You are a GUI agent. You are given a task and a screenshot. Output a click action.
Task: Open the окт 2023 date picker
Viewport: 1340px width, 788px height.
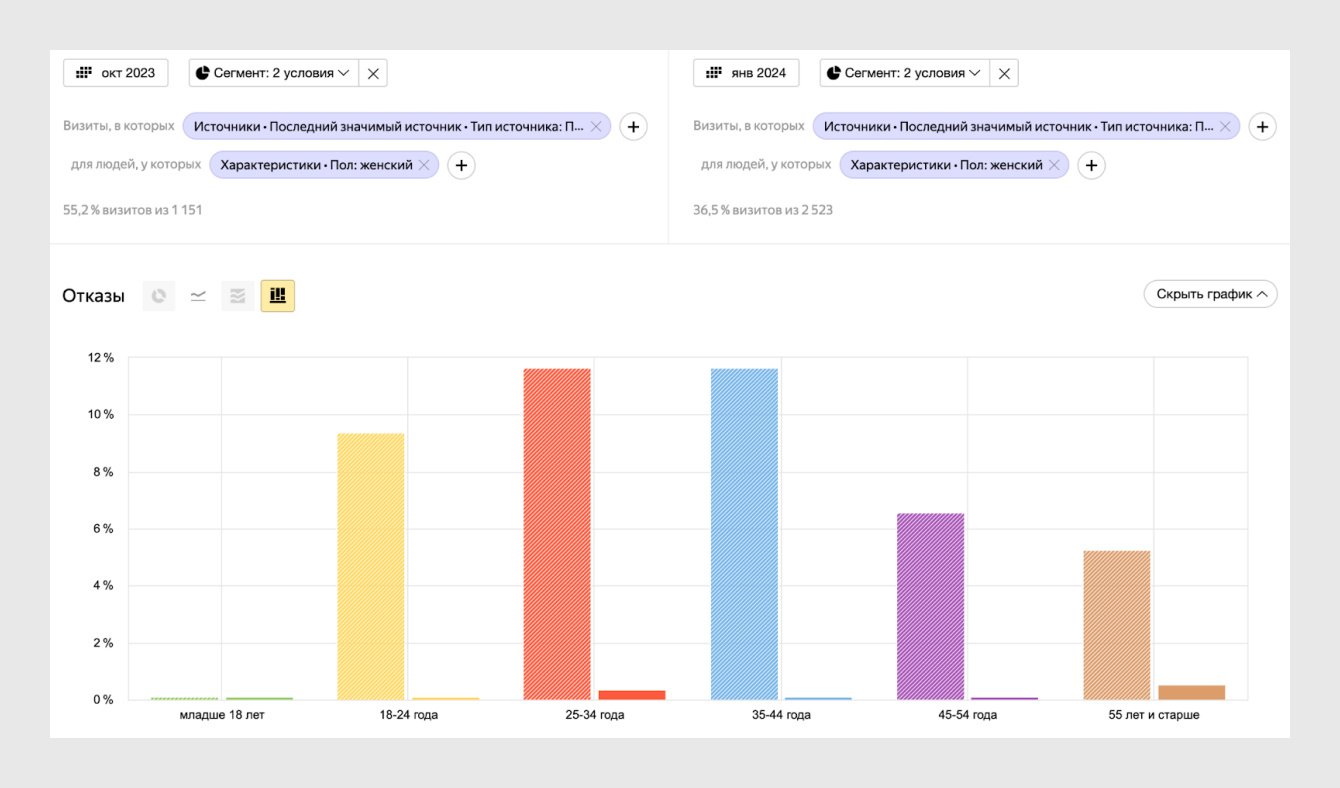[x=116, y=73]
